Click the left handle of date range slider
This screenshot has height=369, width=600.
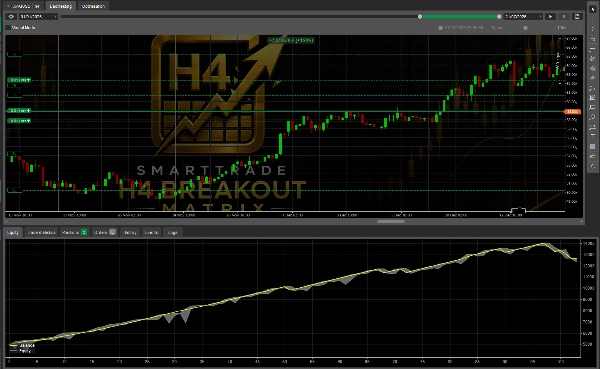[x=420, y=16]
